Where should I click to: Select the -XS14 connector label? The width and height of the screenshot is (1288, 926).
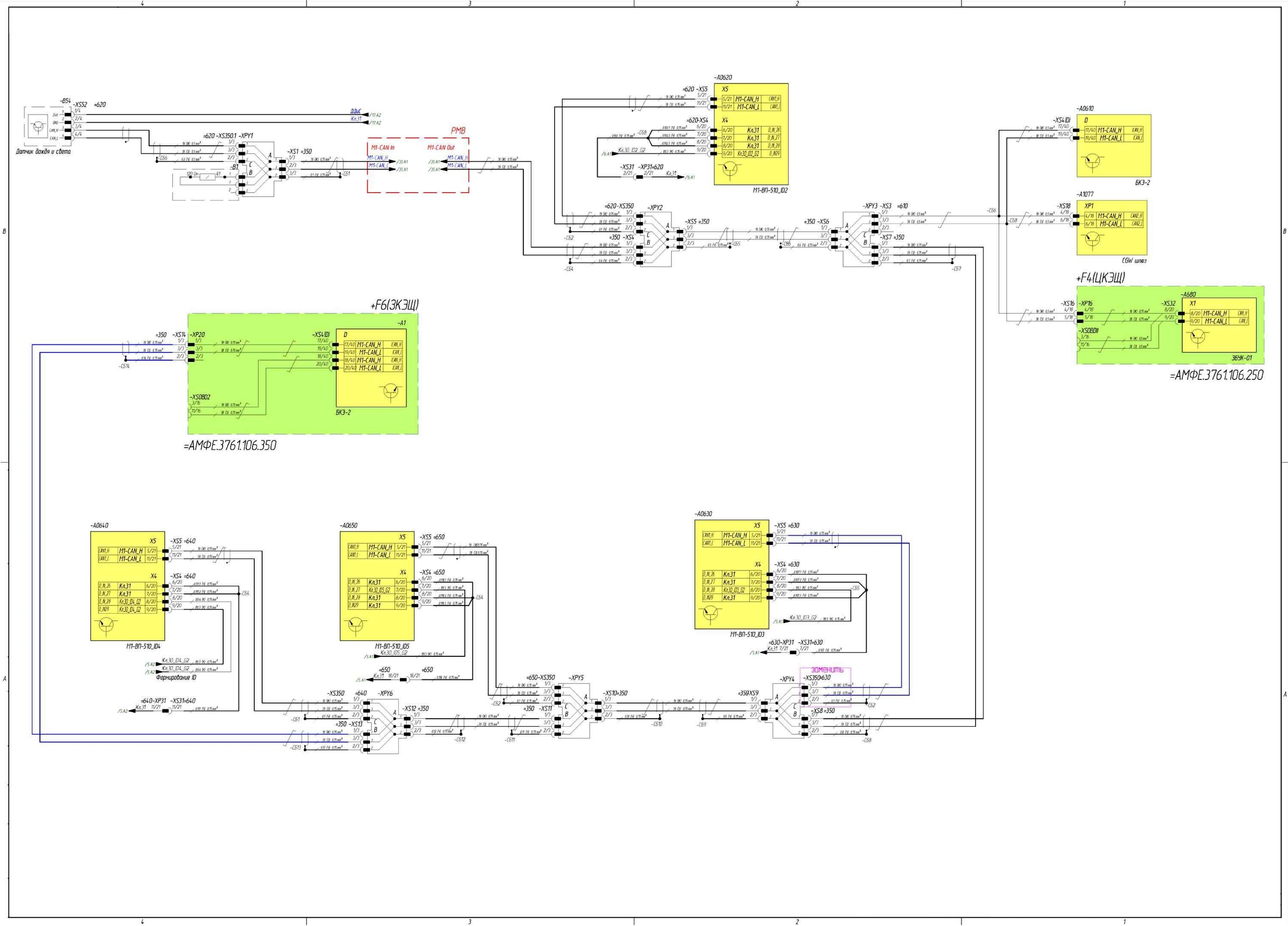tap(179, 335)
